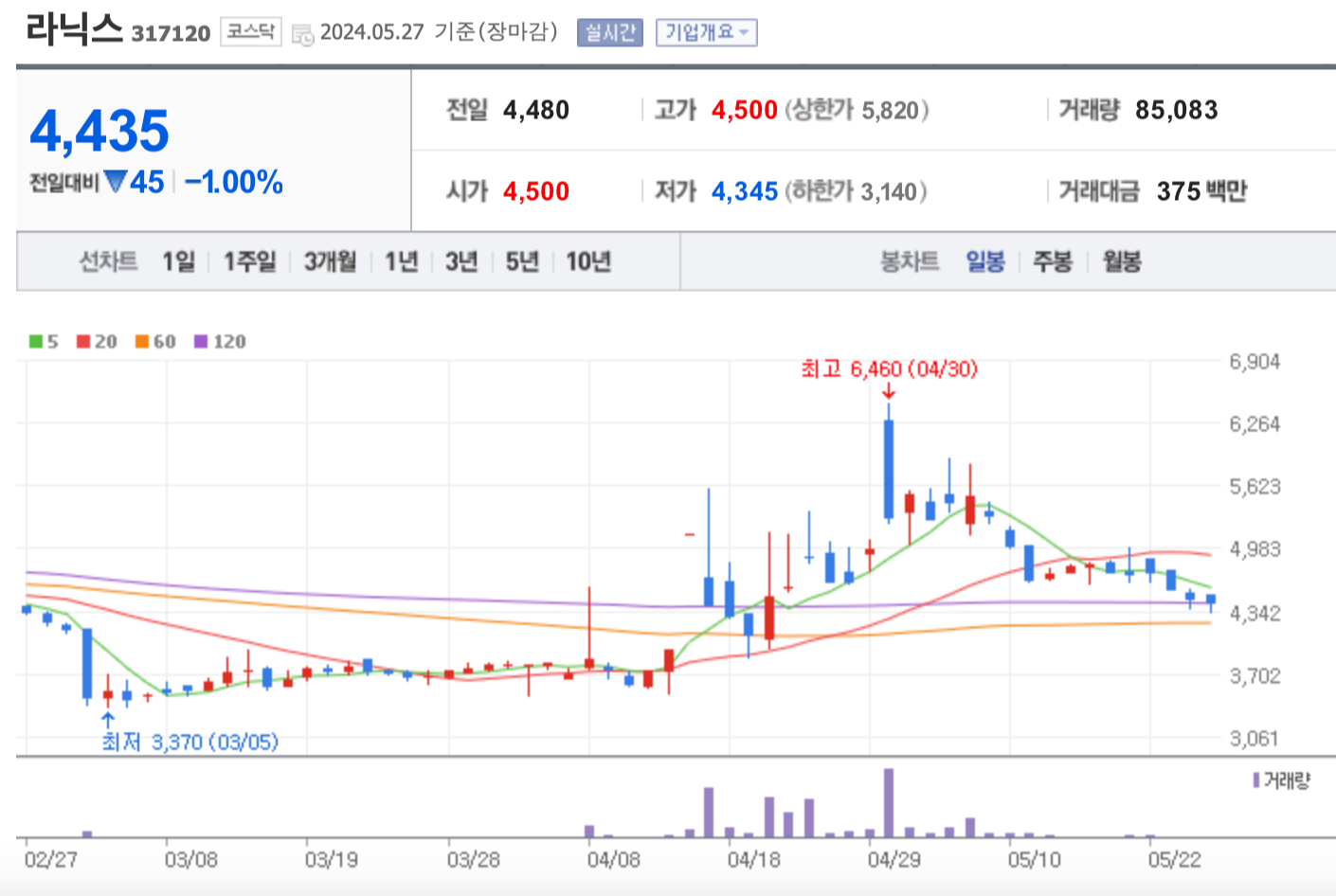Click the down triangle icon next to 45
This screenshot has height=896, width=1336.
[116, 181]
